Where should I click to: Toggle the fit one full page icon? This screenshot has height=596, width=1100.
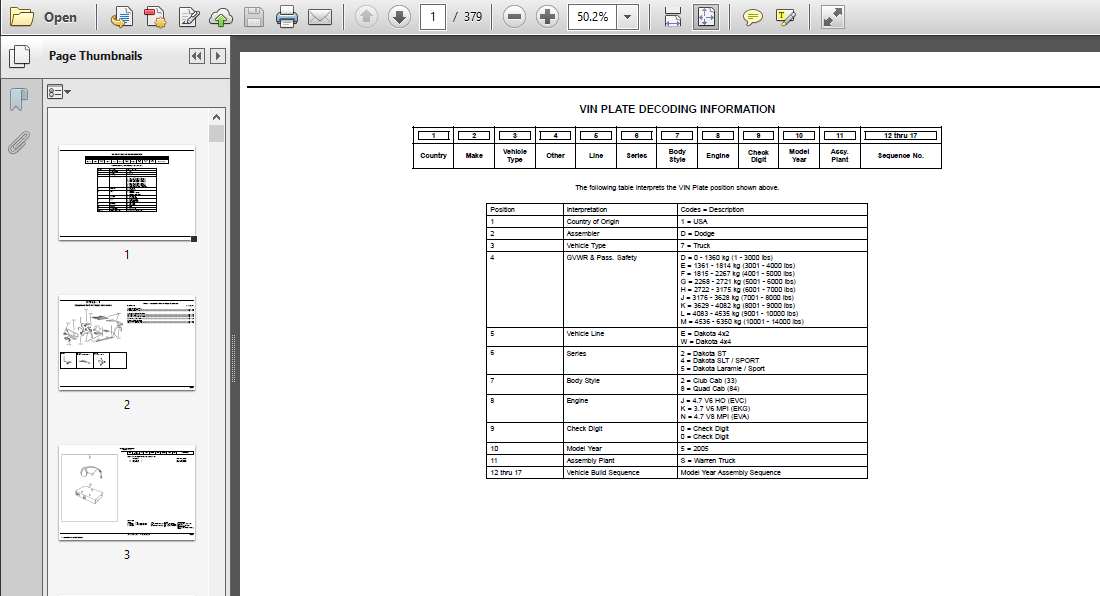coord(706,17)
